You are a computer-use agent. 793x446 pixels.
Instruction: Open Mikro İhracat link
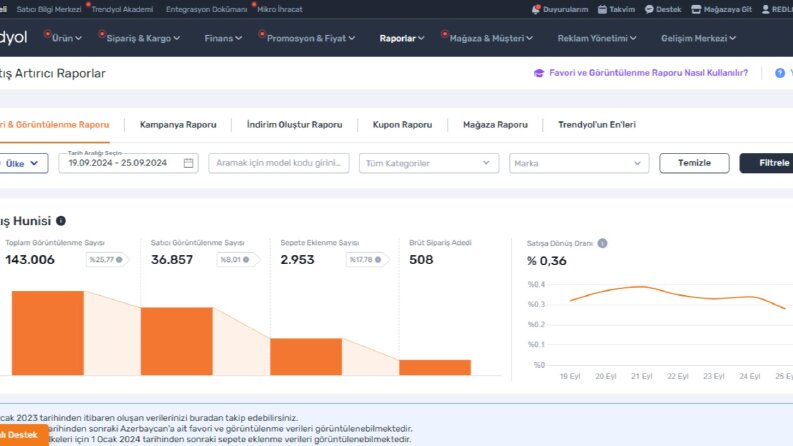pos(280,10)
